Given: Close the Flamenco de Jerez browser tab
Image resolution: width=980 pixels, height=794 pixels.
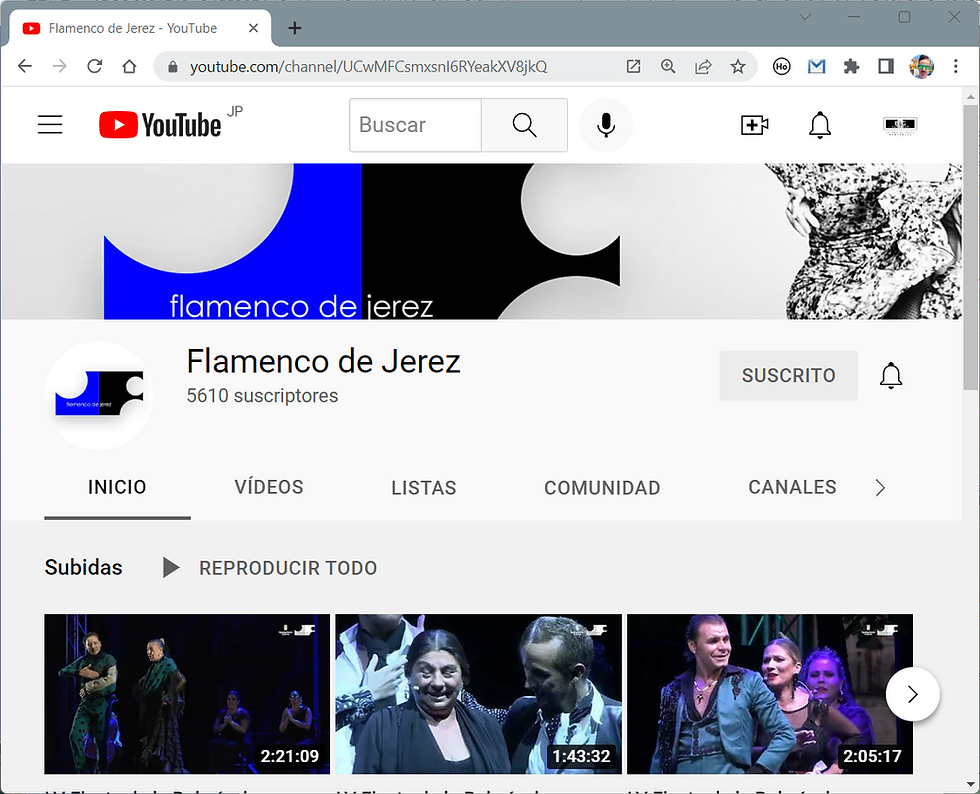Looking at the screenshot, I should tap(253, 28).
